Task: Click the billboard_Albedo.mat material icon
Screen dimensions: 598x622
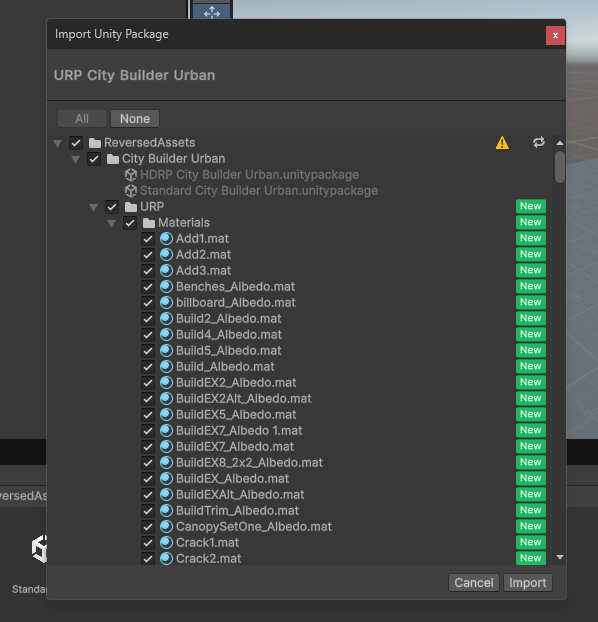Action: [166, 303]
